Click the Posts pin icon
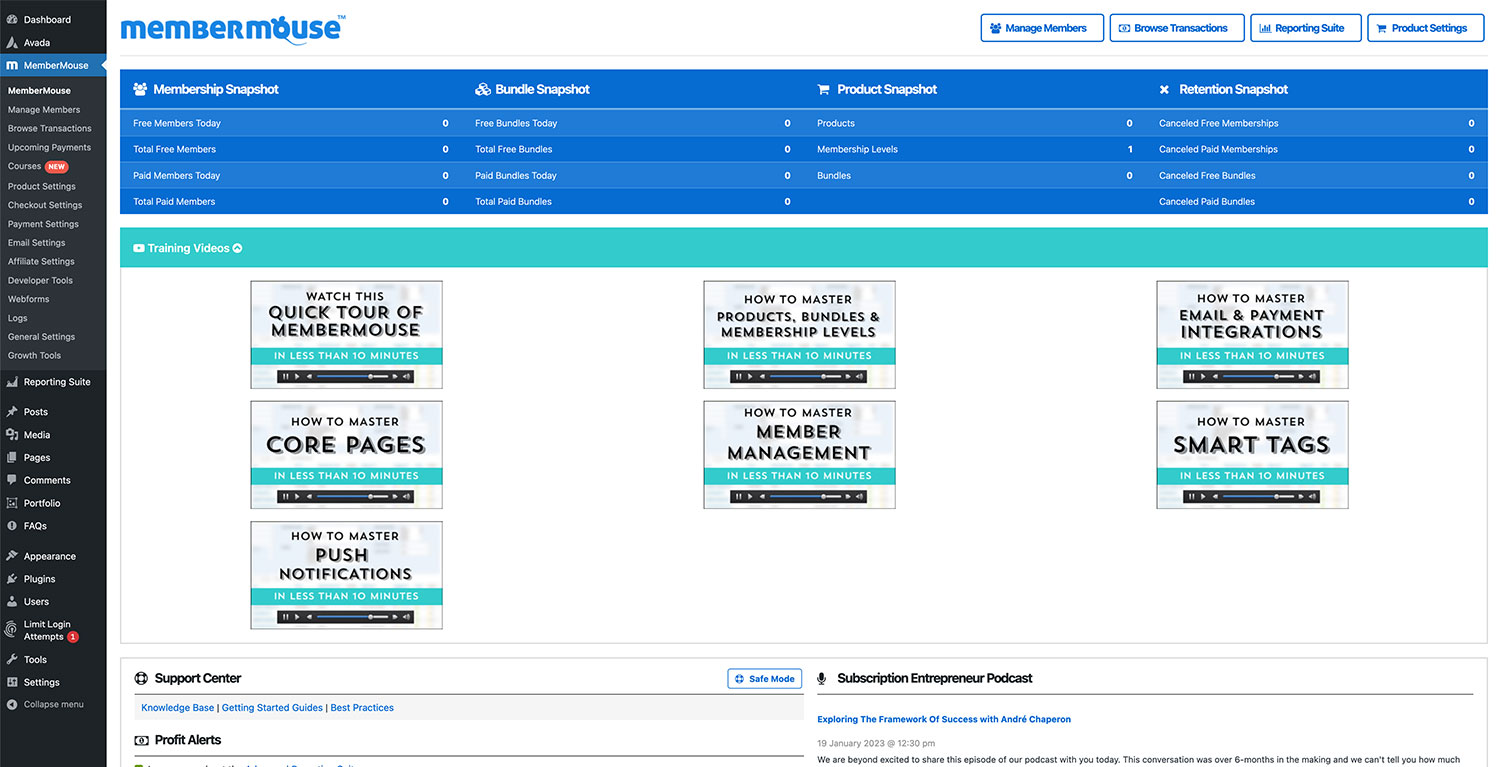The width and height of the screenshot is (1500, 767). pos(12,412)
